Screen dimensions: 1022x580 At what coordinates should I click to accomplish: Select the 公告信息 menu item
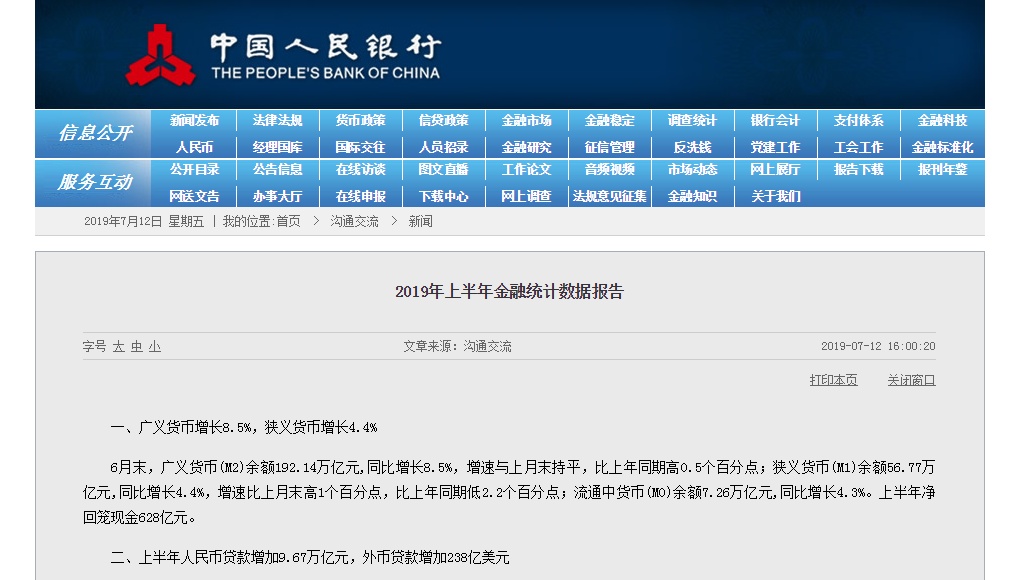278,169
